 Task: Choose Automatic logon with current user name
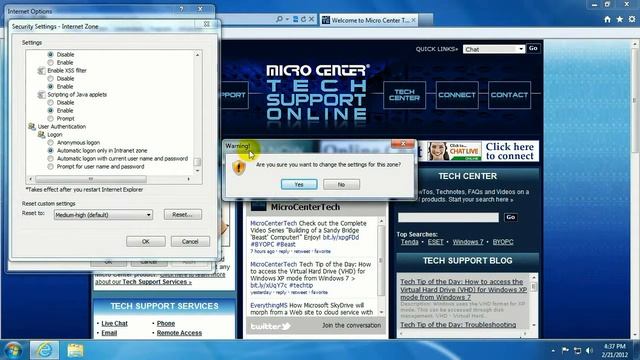coord(50,158)
